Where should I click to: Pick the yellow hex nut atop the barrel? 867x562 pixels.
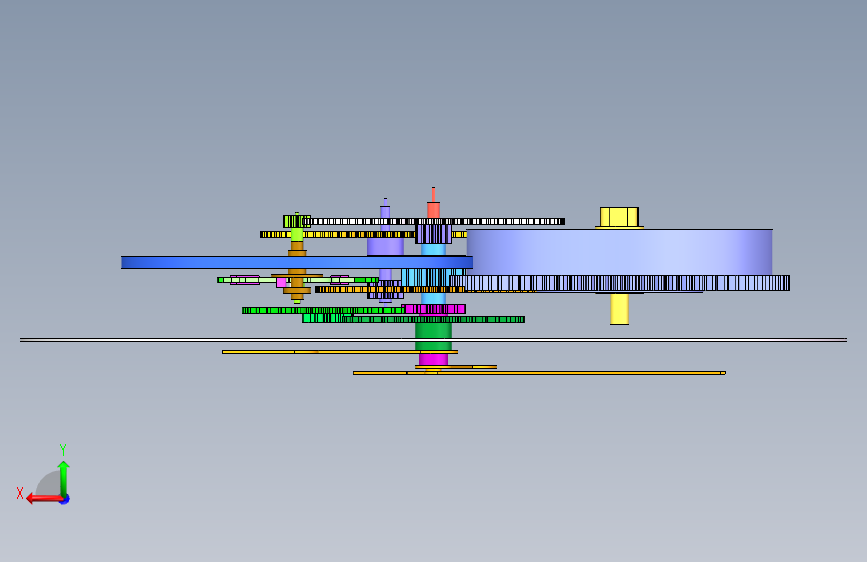[619, 217]
